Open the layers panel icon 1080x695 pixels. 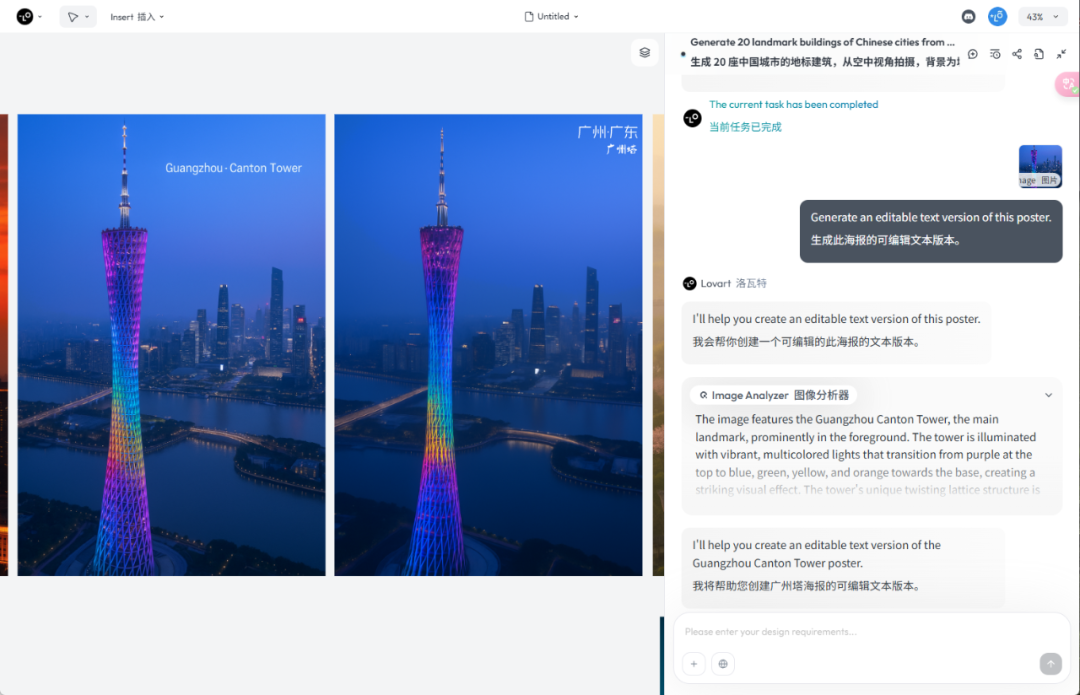pyautogui.click(x=644, y=52)
